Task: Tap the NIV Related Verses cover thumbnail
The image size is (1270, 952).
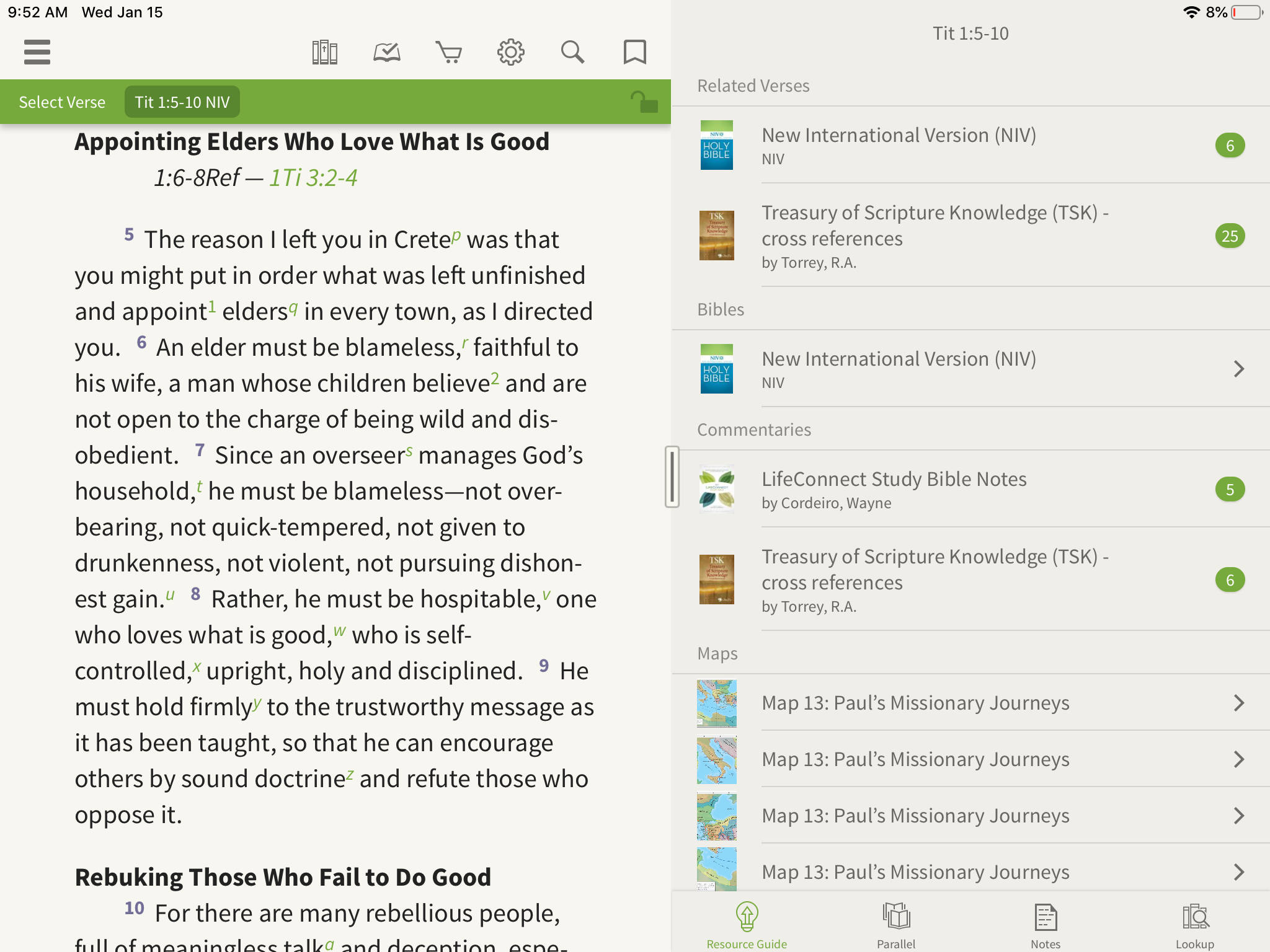Action: (716, 145)
